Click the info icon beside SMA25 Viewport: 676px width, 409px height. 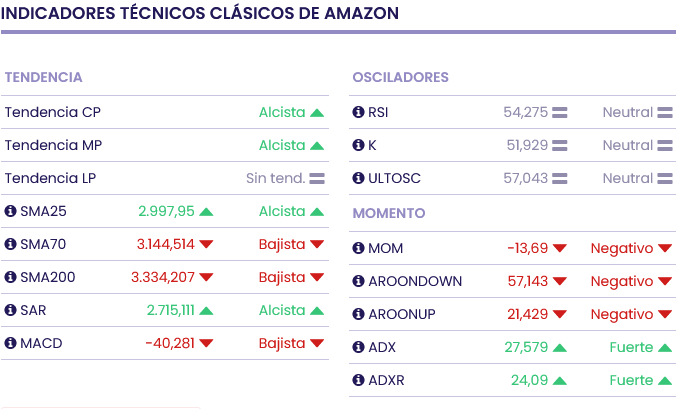point(11,212)
